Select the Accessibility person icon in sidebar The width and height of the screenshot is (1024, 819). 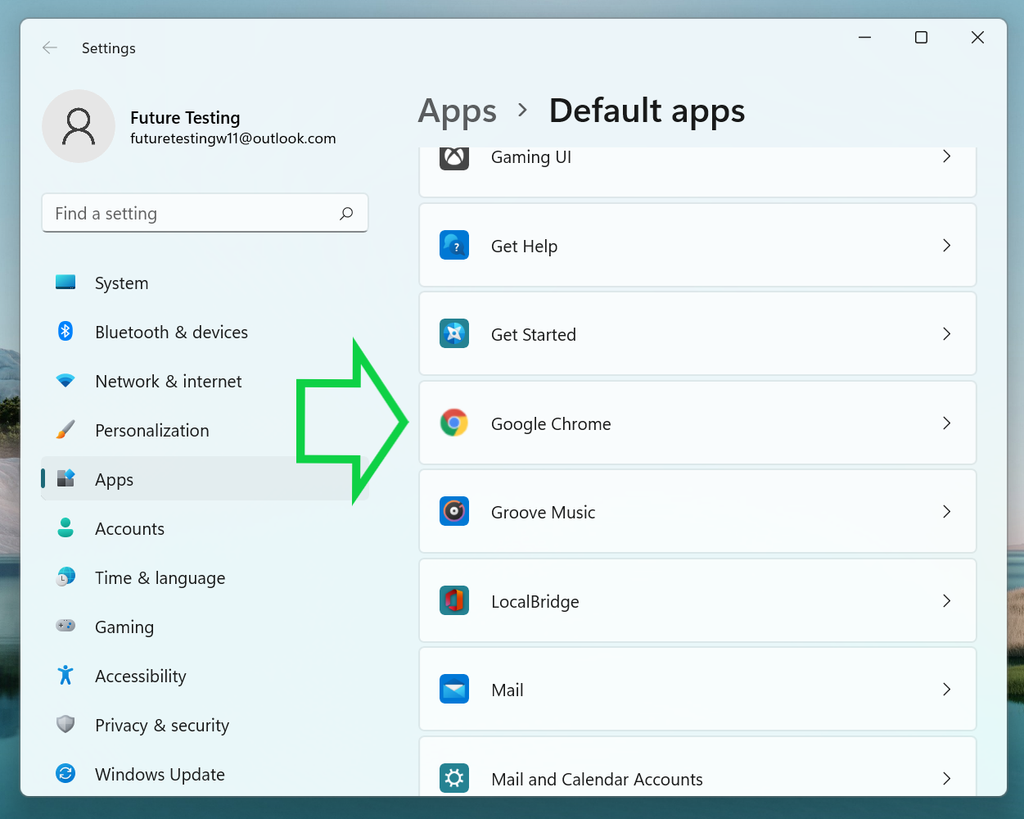click(x=65, y=676)
